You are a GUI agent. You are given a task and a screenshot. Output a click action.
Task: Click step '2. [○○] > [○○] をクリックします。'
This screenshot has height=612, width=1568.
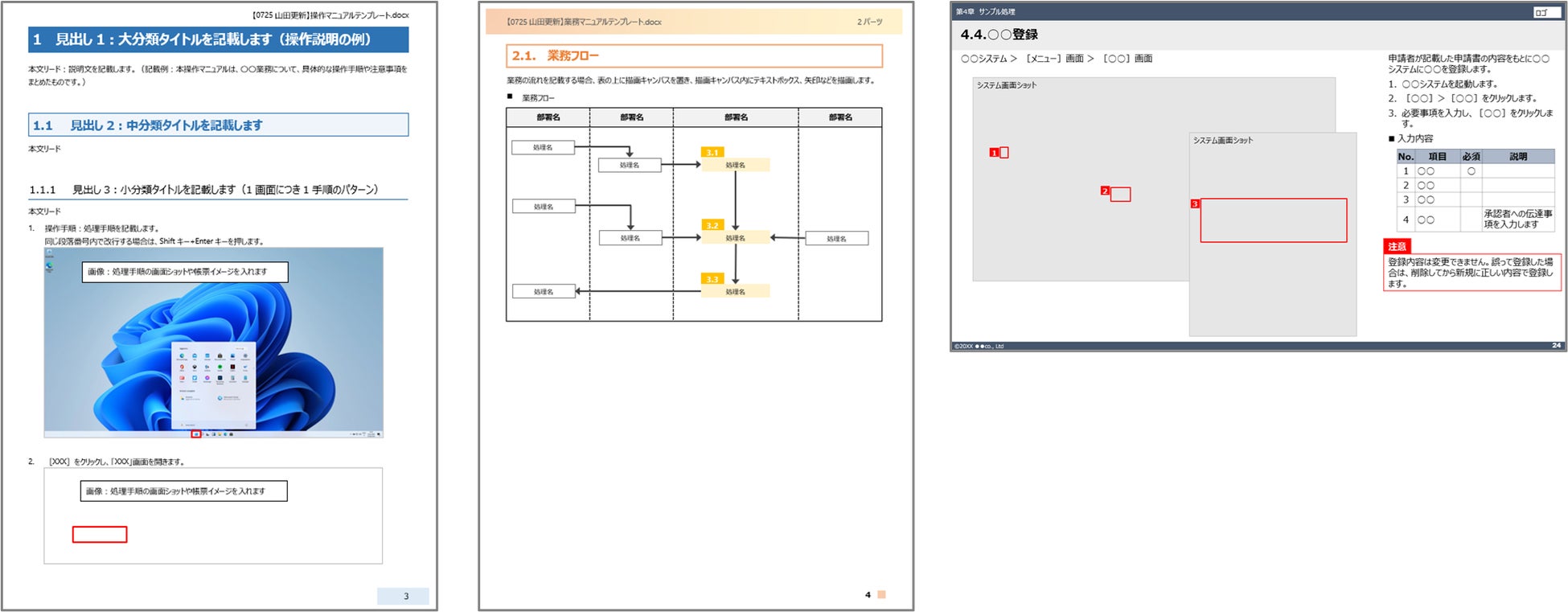point(1463,99)
